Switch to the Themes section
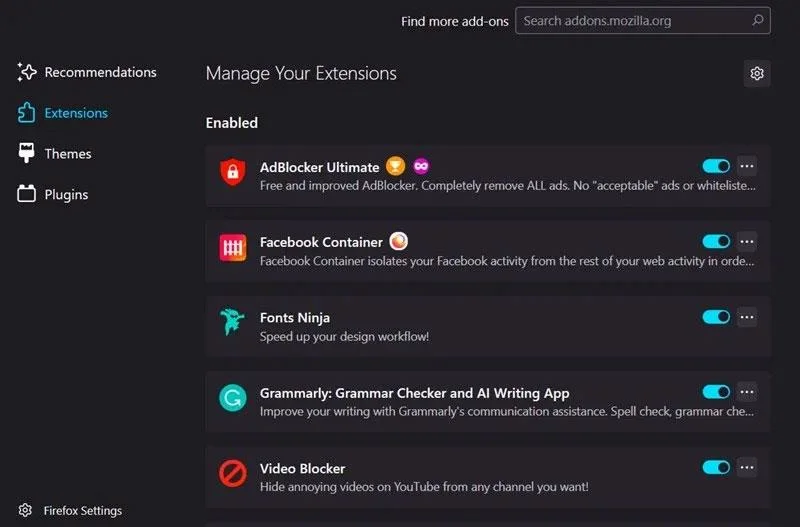The image size is (800, 527). (x=68, y=154)
